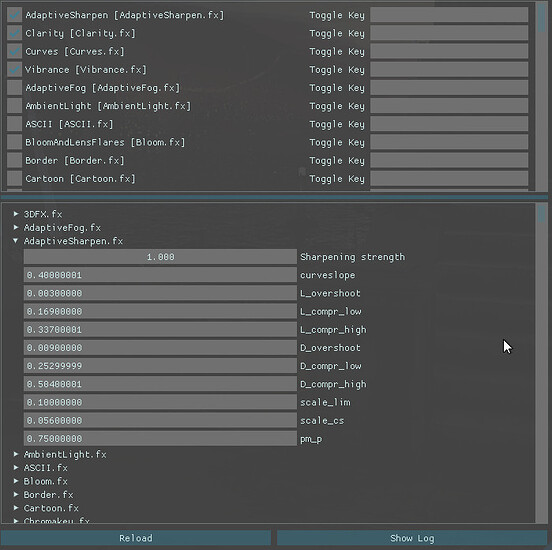Toggle off the Curves effect checkbox

click(14, 51)
